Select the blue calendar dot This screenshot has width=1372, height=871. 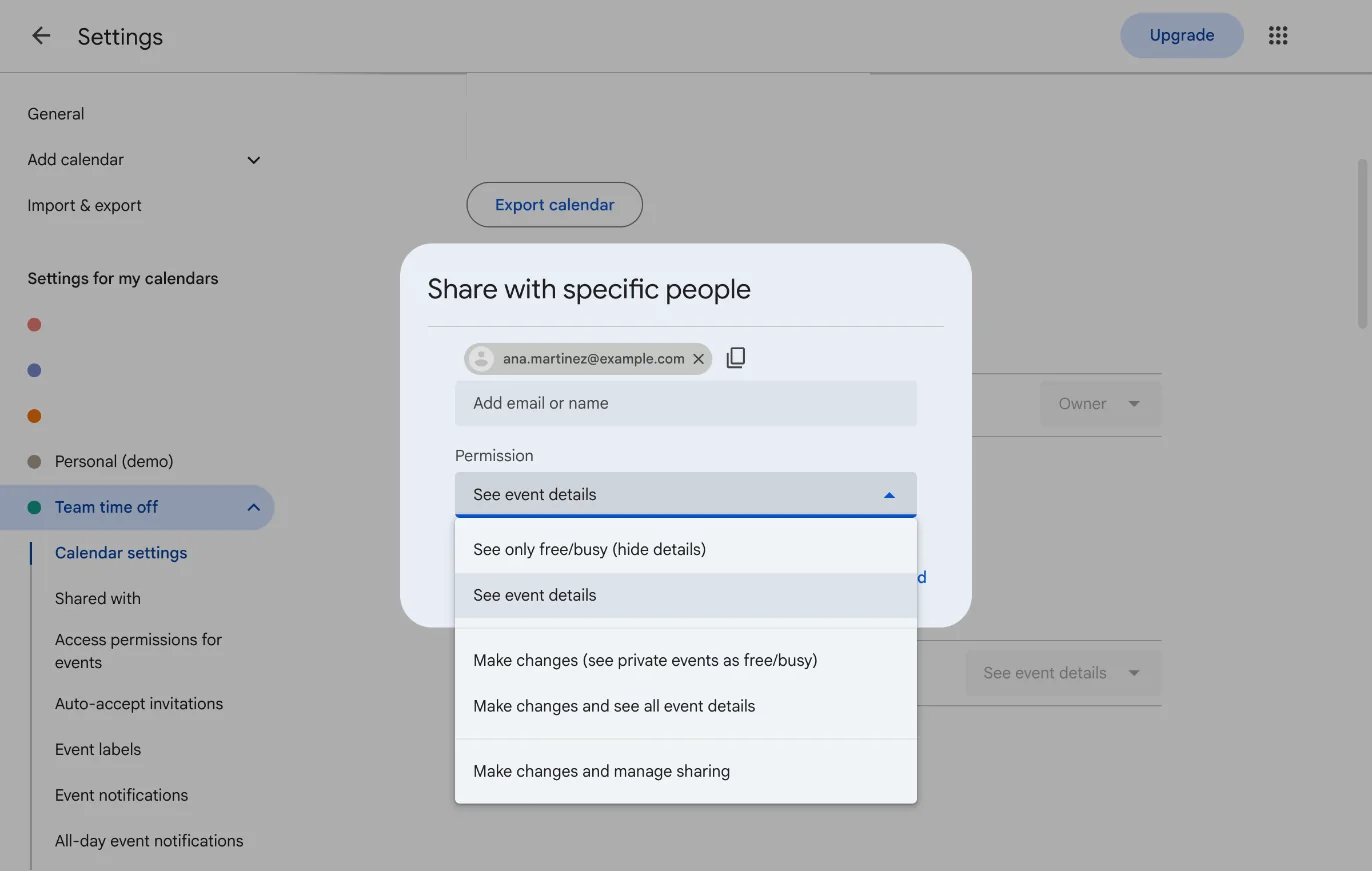[x=34, y=370]
